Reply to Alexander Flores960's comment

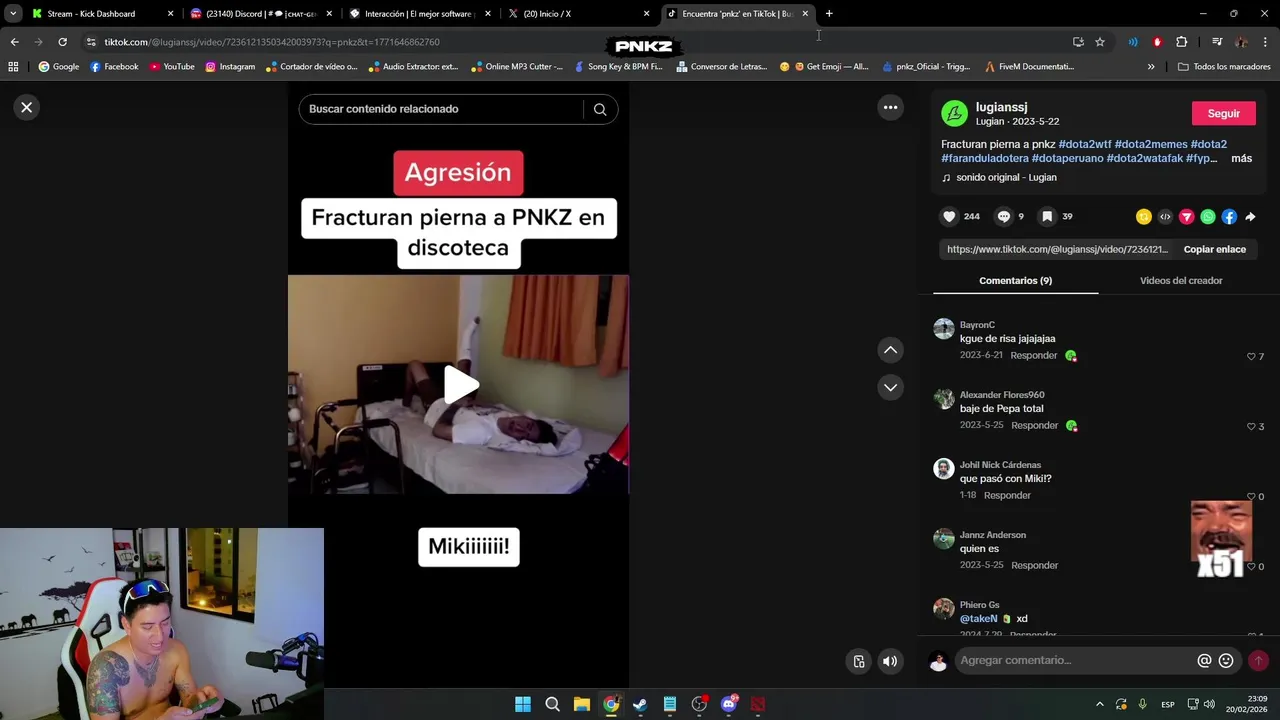coord(1034,426)
